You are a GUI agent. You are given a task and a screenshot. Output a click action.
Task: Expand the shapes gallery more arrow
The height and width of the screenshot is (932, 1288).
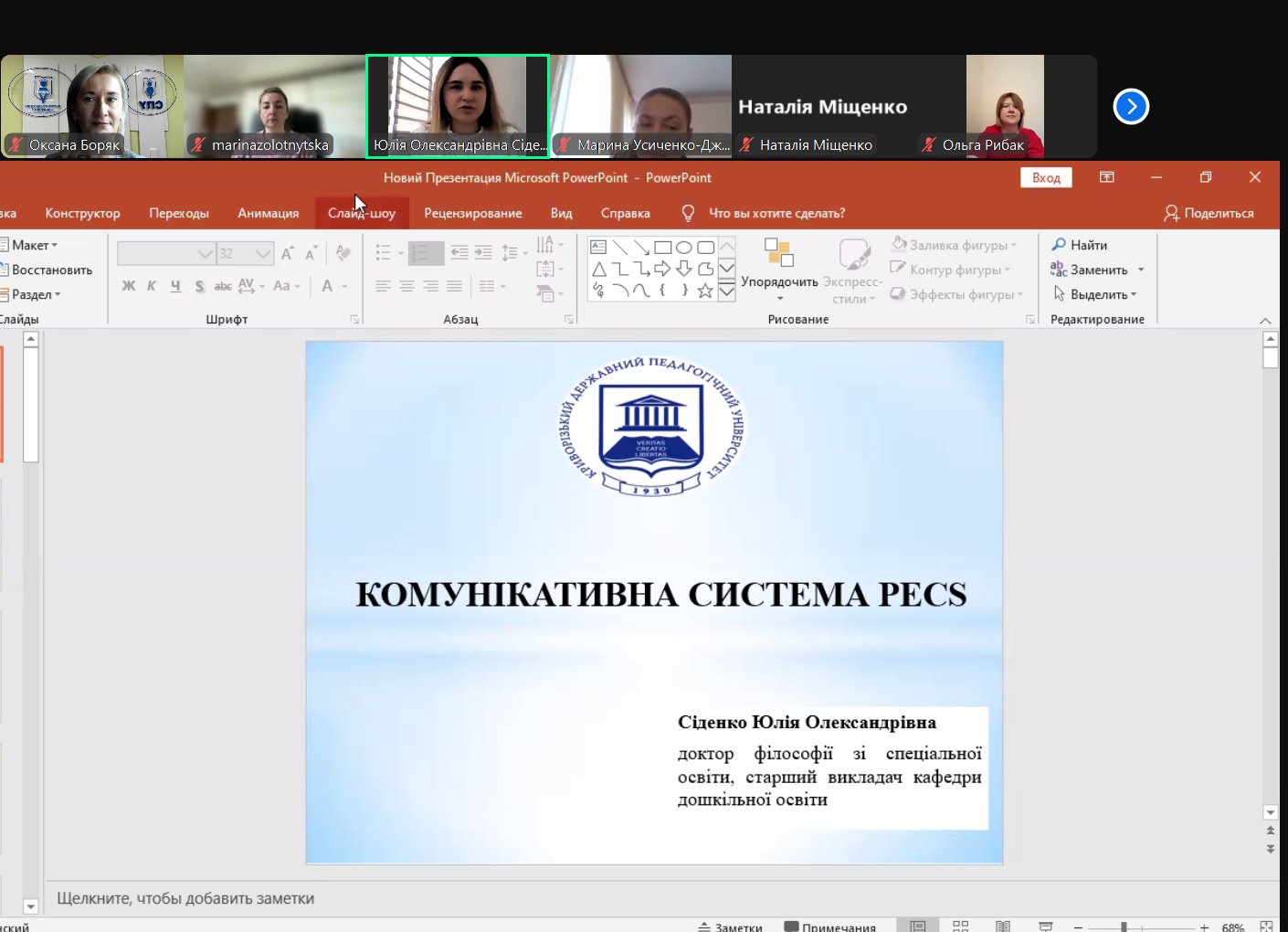[x=726, y=292]
